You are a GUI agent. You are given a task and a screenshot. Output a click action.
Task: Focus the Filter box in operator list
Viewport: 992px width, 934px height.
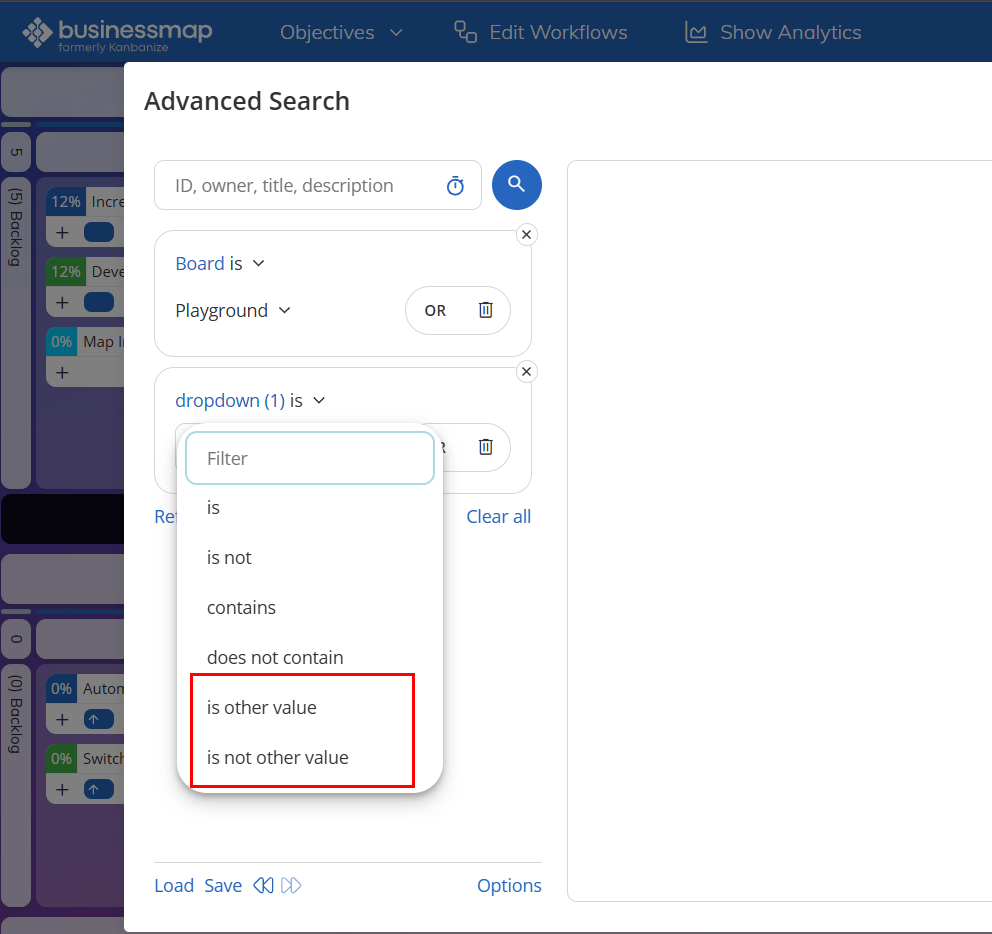[310, 458]
